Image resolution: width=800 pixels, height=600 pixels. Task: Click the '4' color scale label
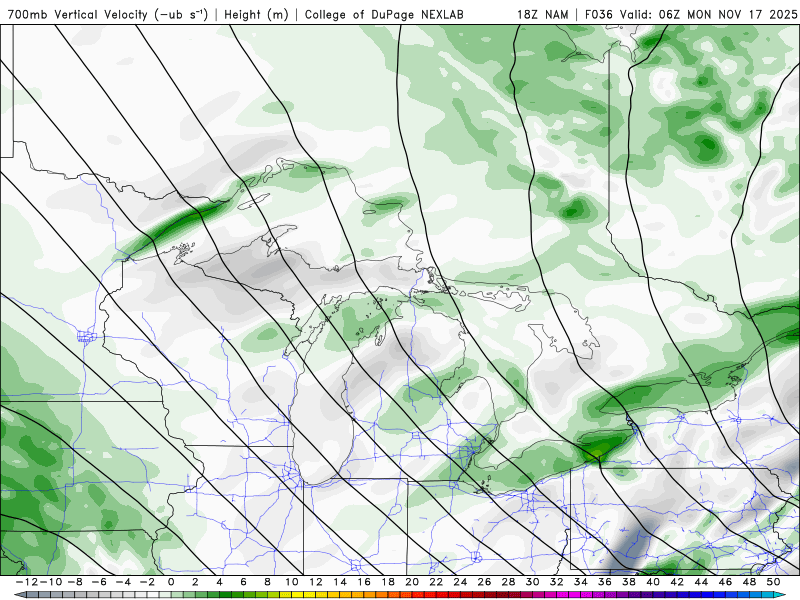coord(219,582)
